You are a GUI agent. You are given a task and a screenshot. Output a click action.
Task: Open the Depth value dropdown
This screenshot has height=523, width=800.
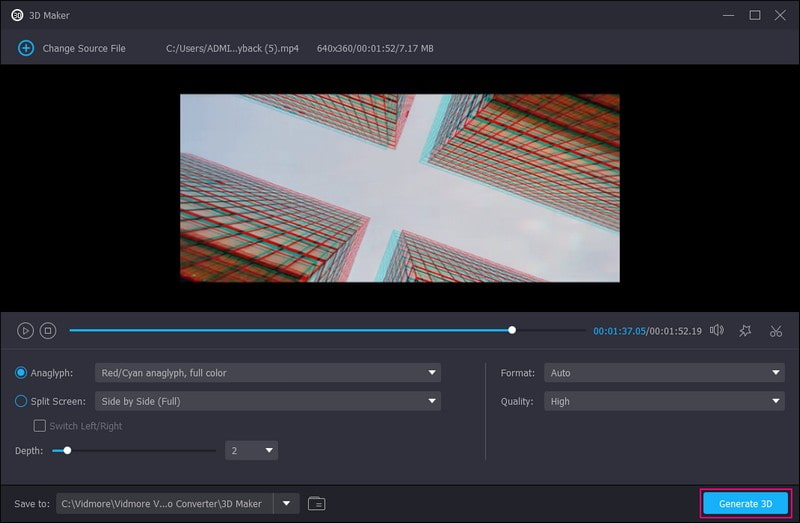click(251, 451)
